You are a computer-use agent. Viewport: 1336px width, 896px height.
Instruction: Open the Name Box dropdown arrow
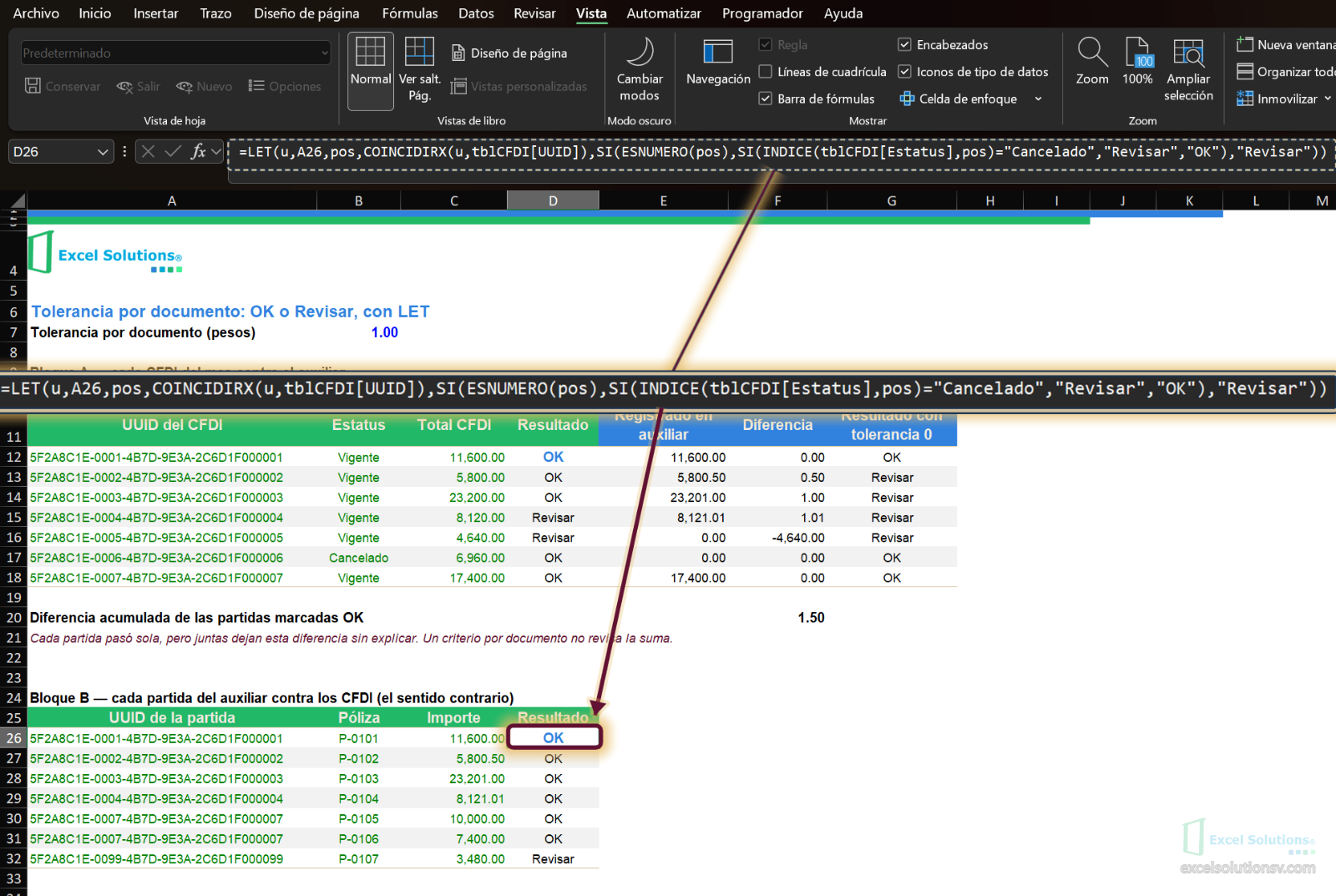coord(103,152)
